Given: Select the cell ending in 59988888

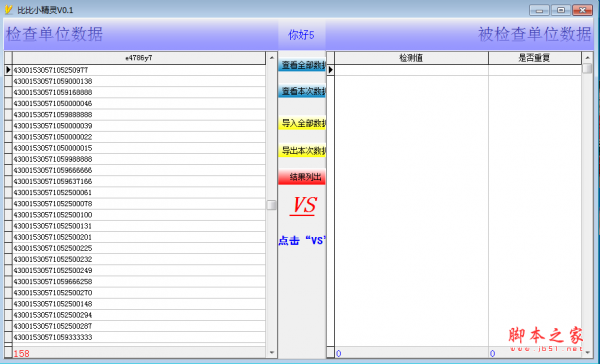Looking at the screenshot, I should tap(139, 159).
